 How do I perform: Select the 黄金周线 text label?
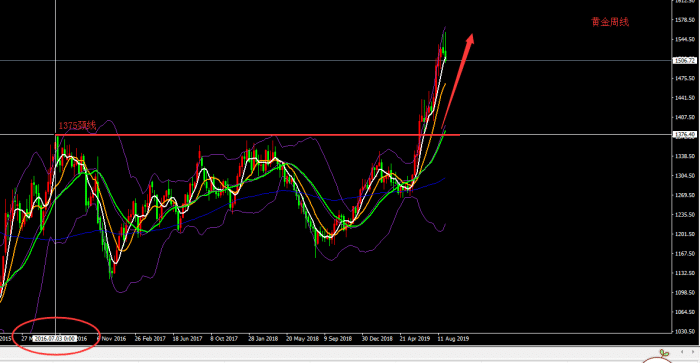click(x=610, y=22)
